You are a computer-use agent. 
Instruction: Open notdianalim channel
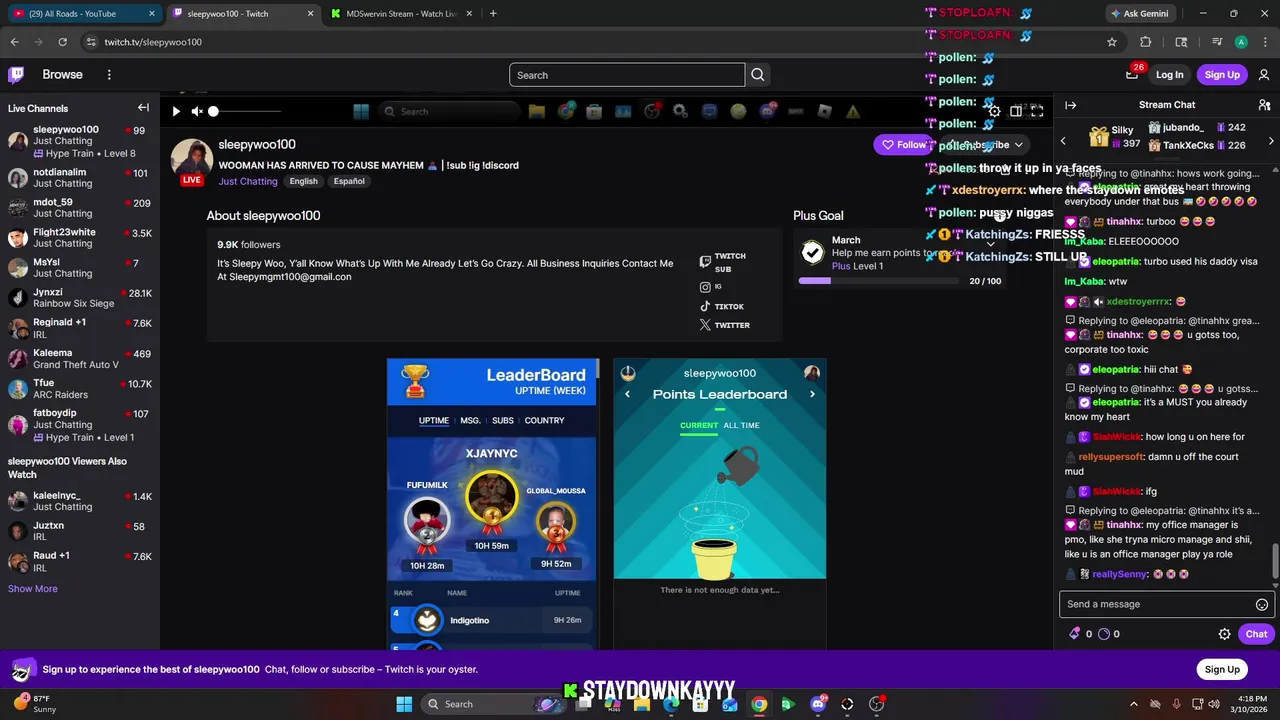pyautogui.click(x=80, y=178)
